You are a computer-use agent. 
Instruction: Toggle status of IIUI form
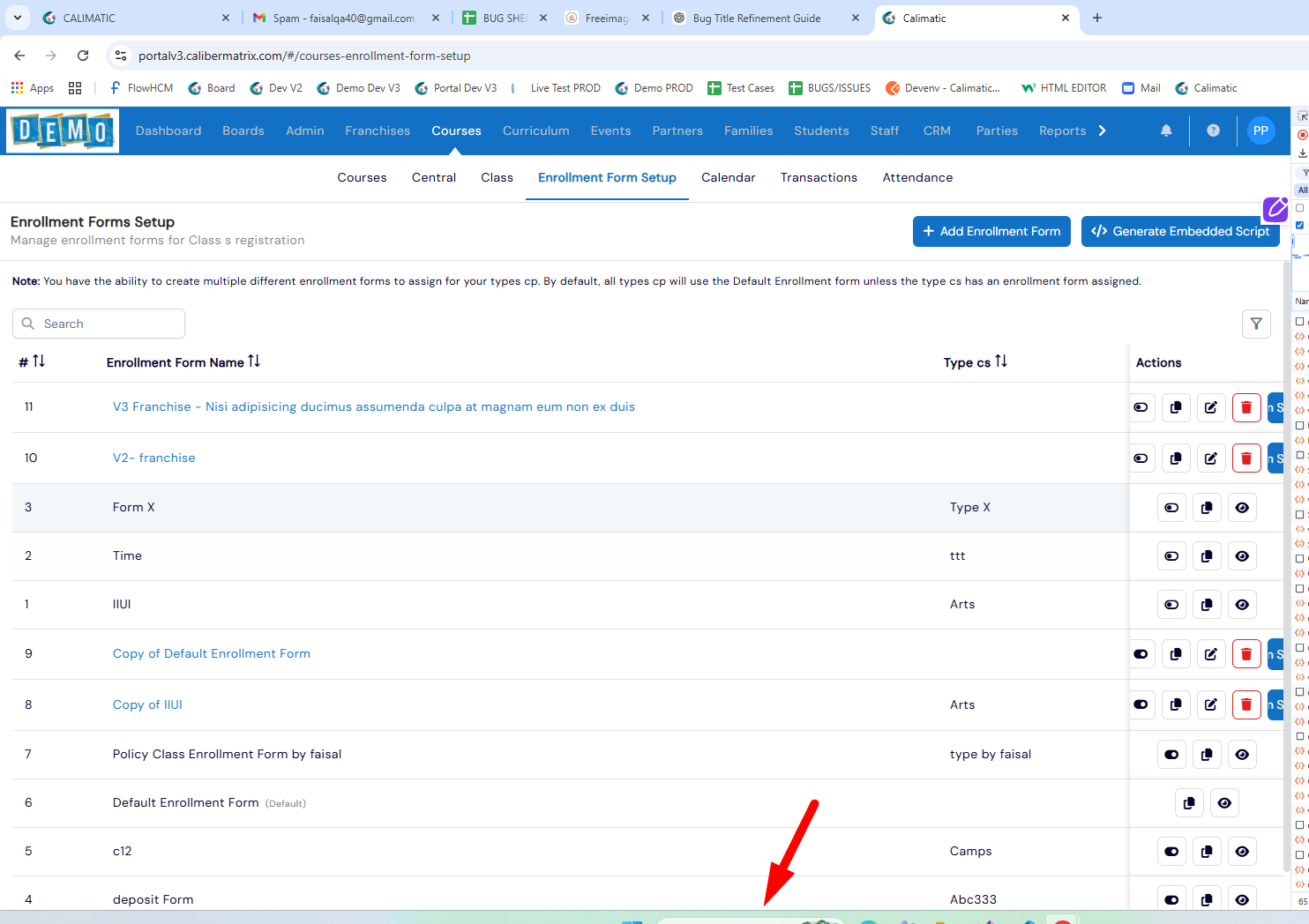pos(1171,605)
